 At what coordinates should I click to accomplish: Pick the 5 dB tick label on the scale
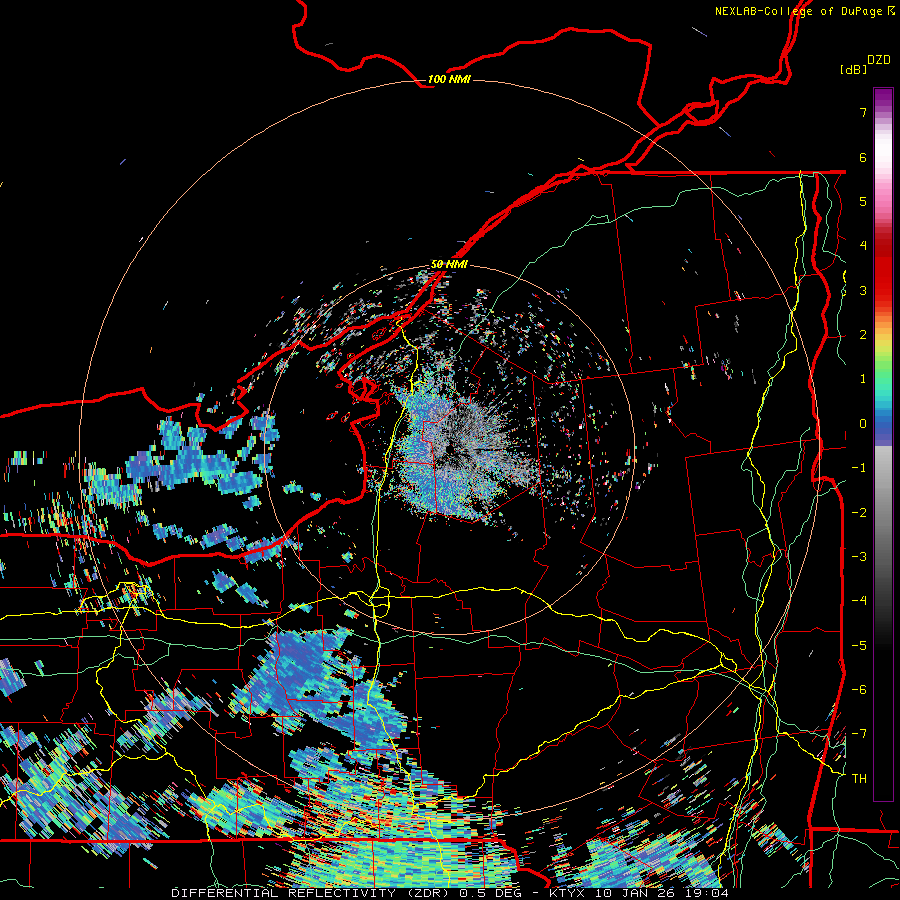(863, 201)
